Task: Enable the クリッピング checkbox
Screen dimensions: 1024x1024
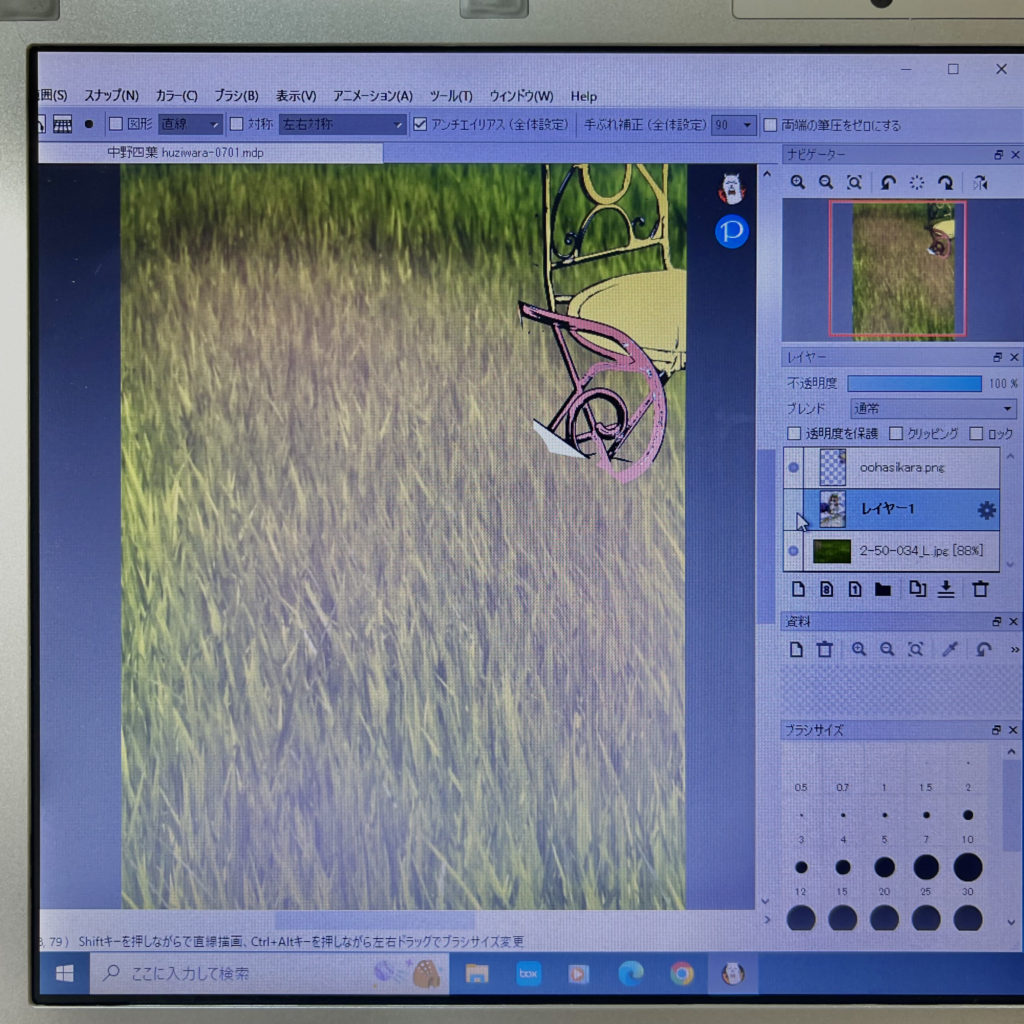Action: tap(896, 434)
